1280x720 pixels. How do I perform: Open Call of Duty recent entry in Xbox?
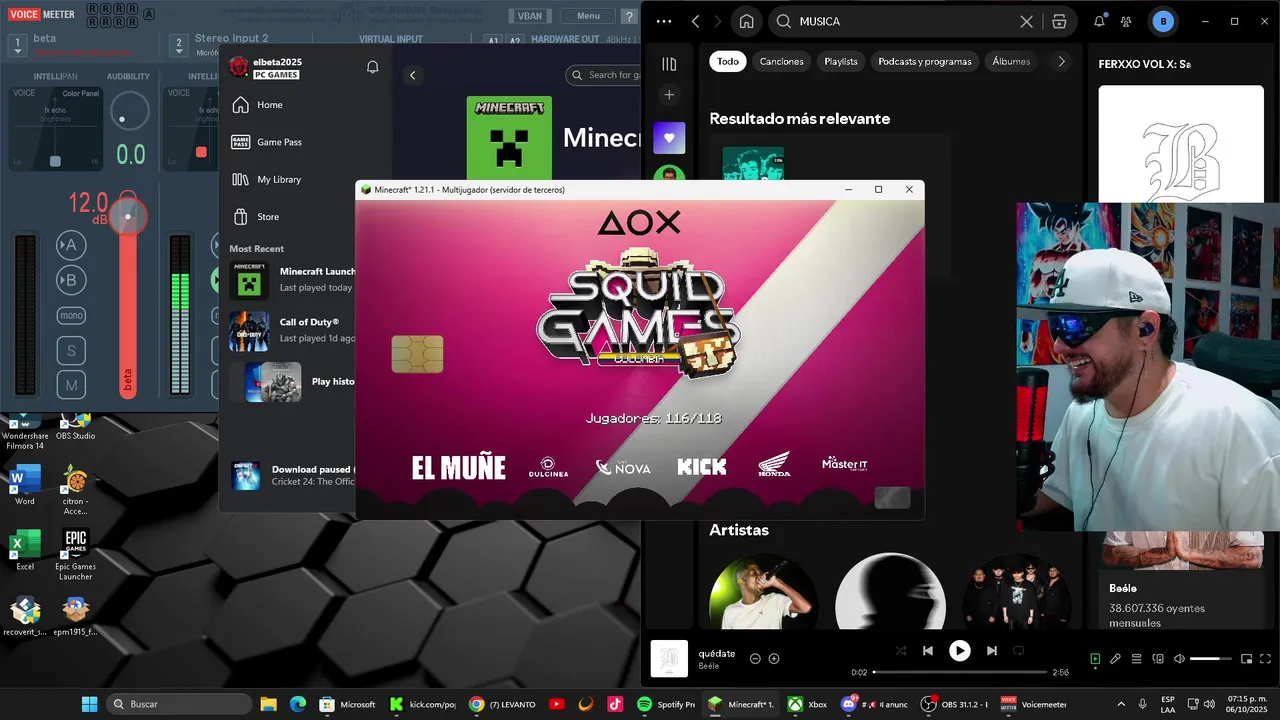[292, 330]
